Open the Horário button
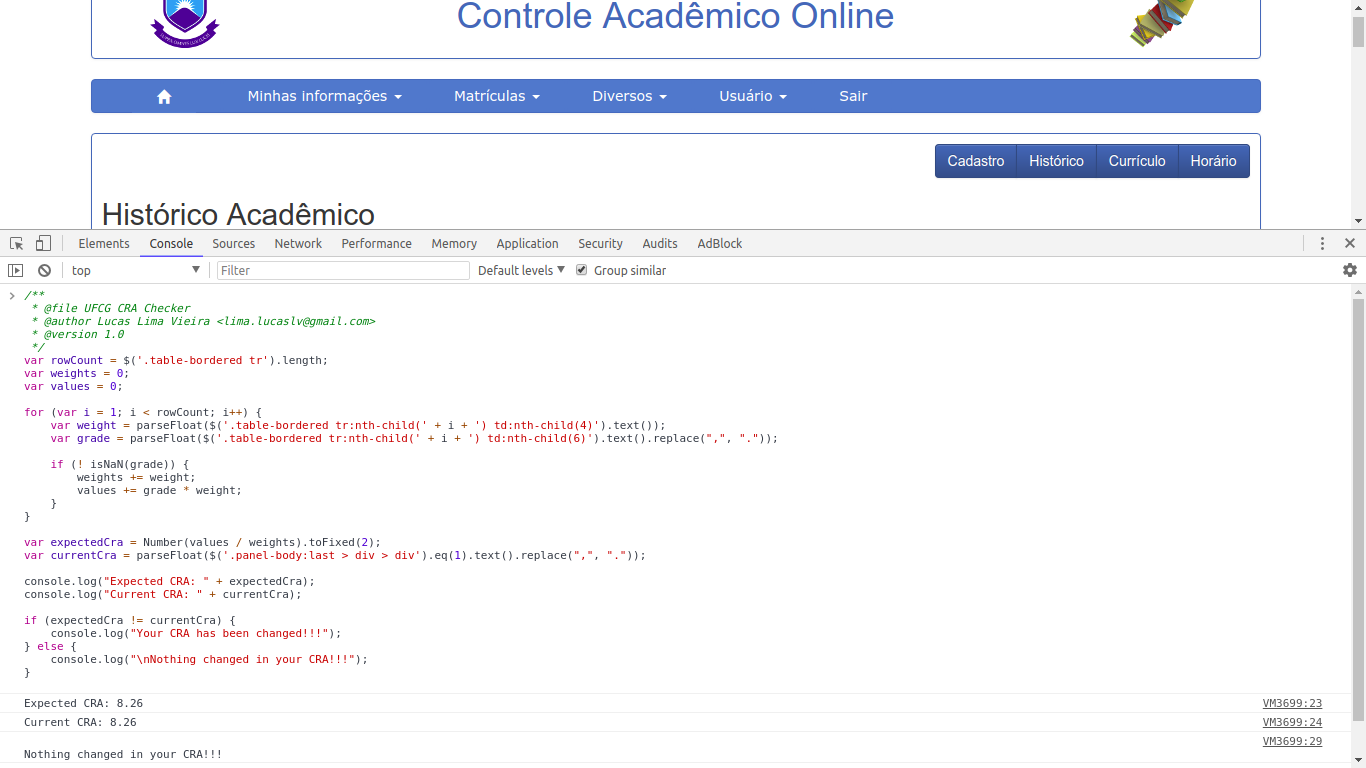The image size is (1366, 768). [1214, 161]
